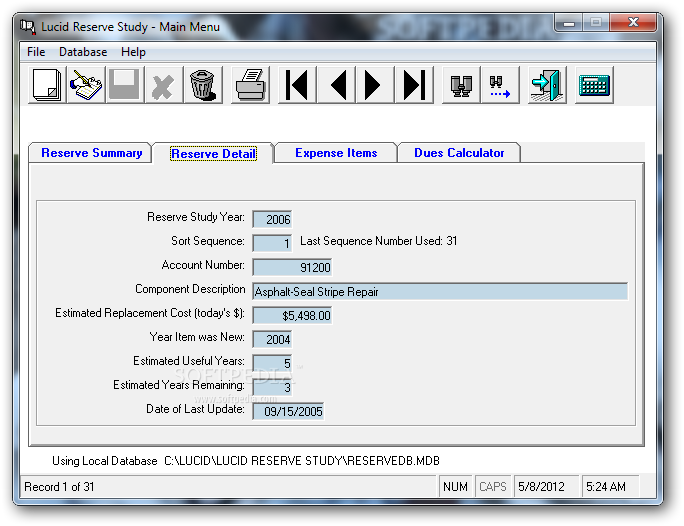Click the Delete trash can icon
Viewport: 684px width, 526px height.
[203, 85]
